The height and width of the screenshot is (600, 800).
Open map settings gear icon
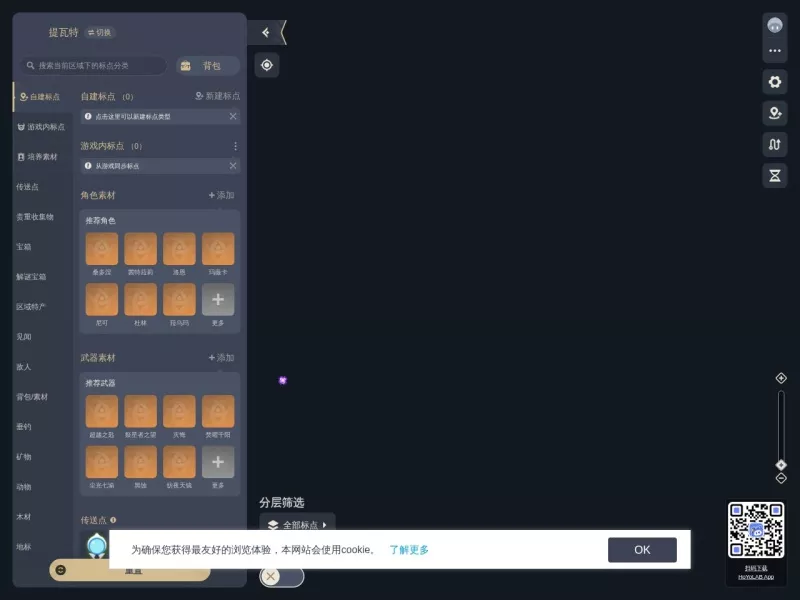[774, 82]
